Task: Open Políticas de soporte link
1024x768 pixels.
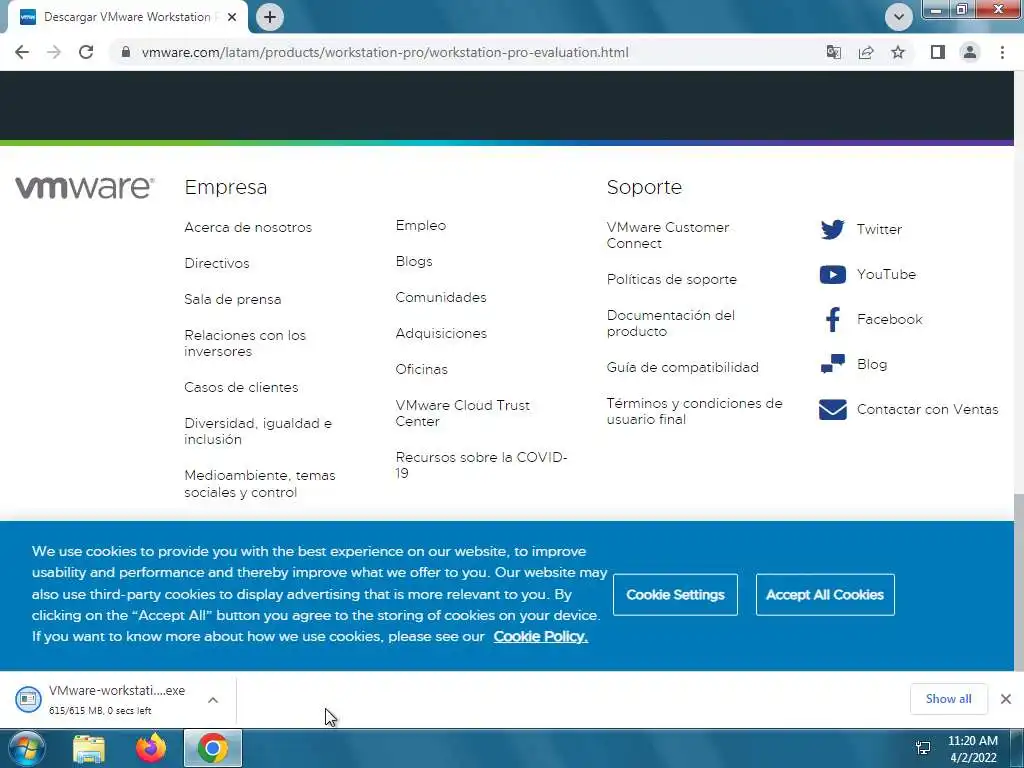Action: (671, 280)
